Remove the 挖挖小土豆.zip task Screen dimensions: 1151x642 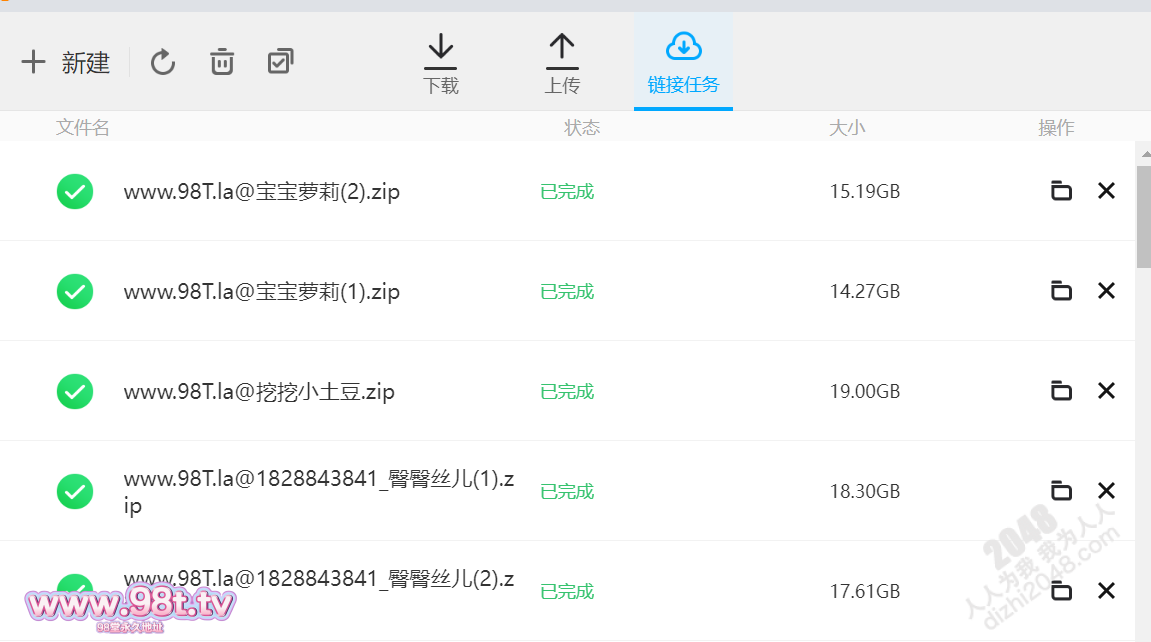pyautogui.click(x=1106, y=391)
